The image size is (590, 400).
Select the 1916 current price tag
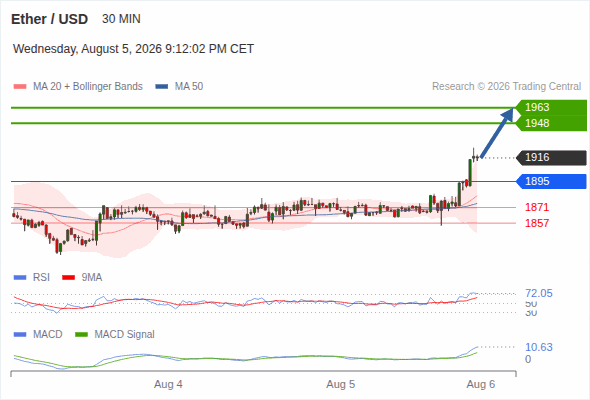[x=551, y=158]
